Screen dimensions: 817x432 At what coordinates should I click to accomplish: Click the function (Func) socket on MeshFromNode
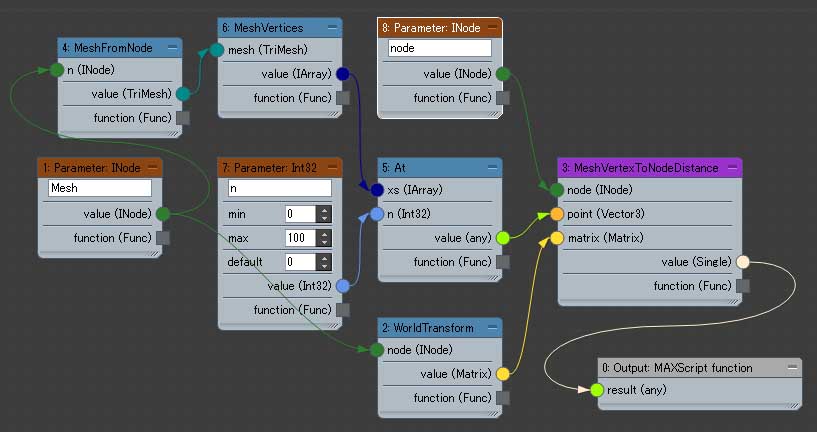click(x=183, y=118)
